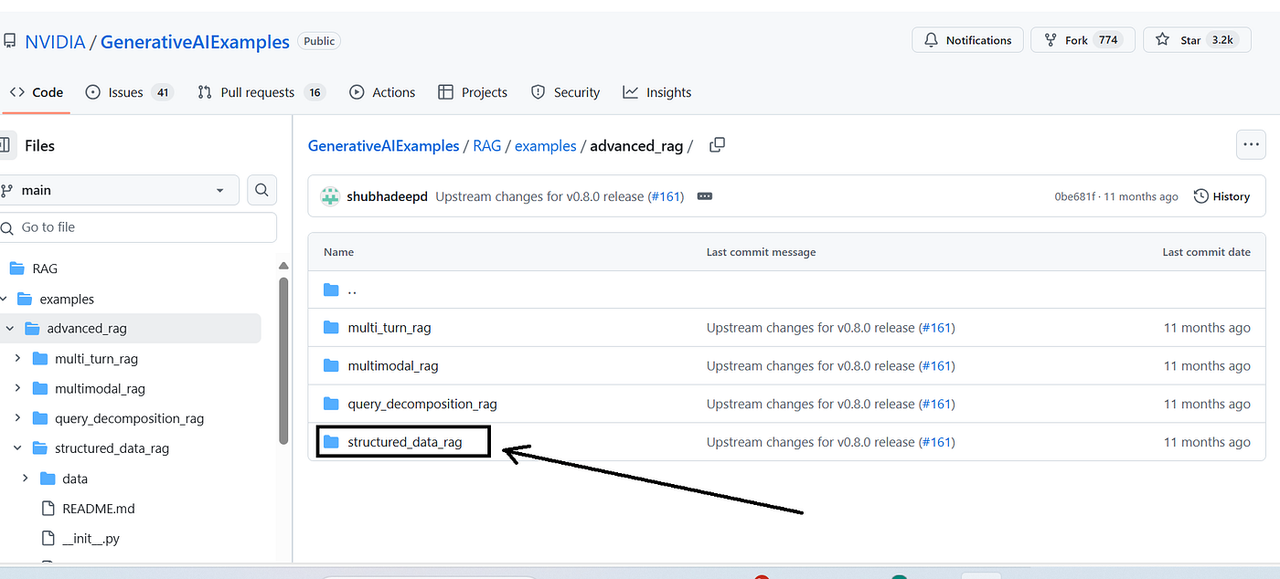Open the Security tab

(565, 92)
